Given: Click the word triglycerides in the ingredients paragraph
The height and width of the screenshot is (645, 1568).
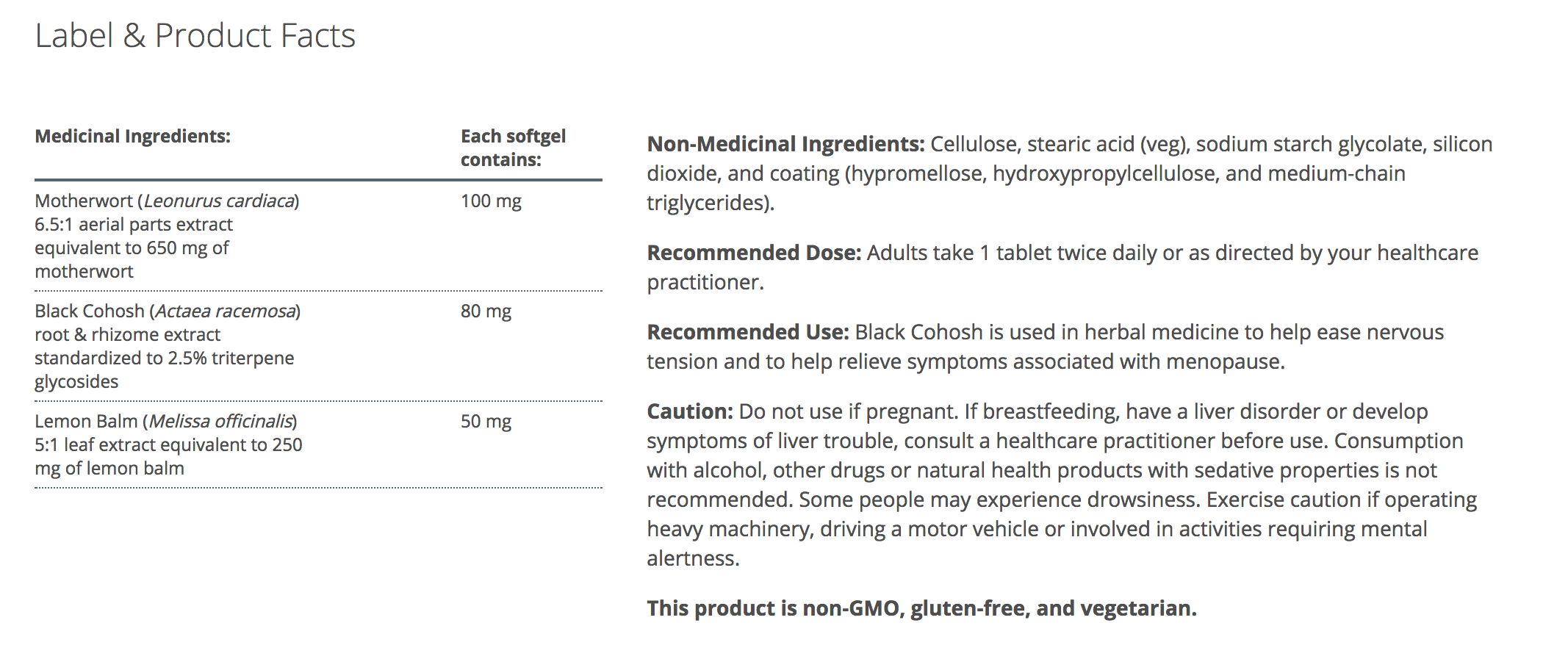Looking at the screenshot, I should [708, 203].
